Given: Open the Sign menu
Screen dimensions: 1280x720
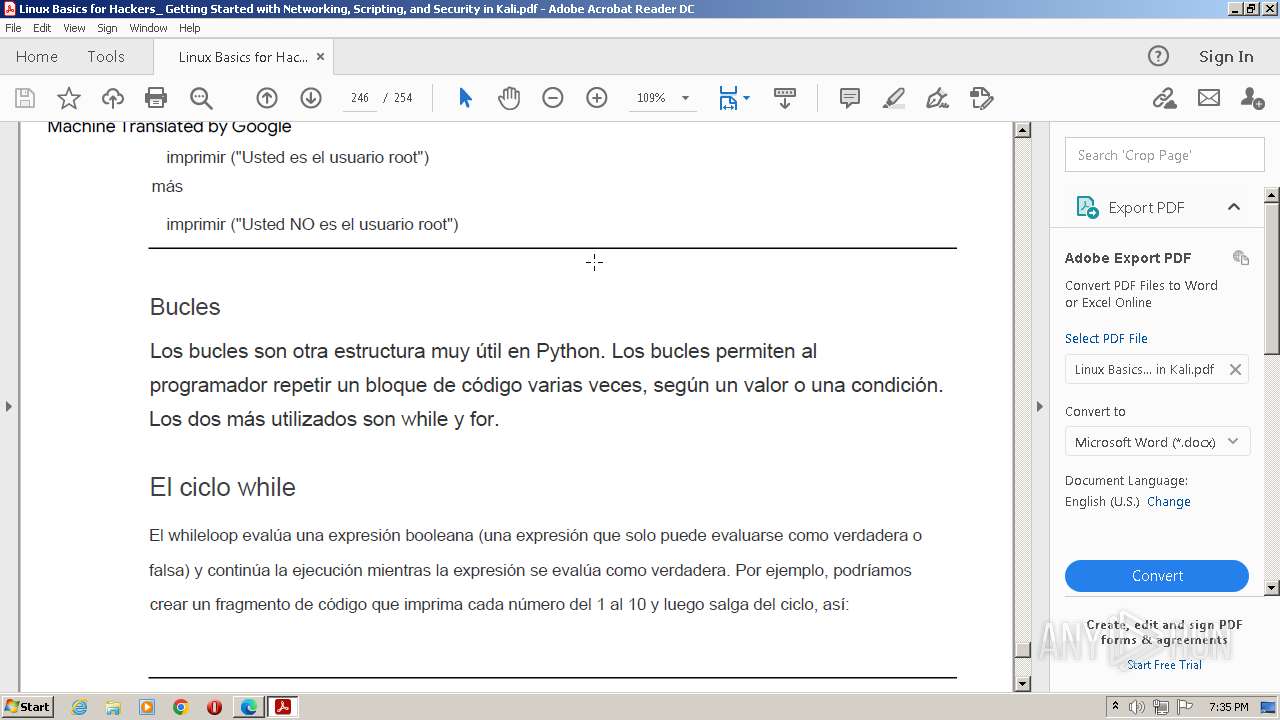Looking at the screenshot, I should [107, 28].
